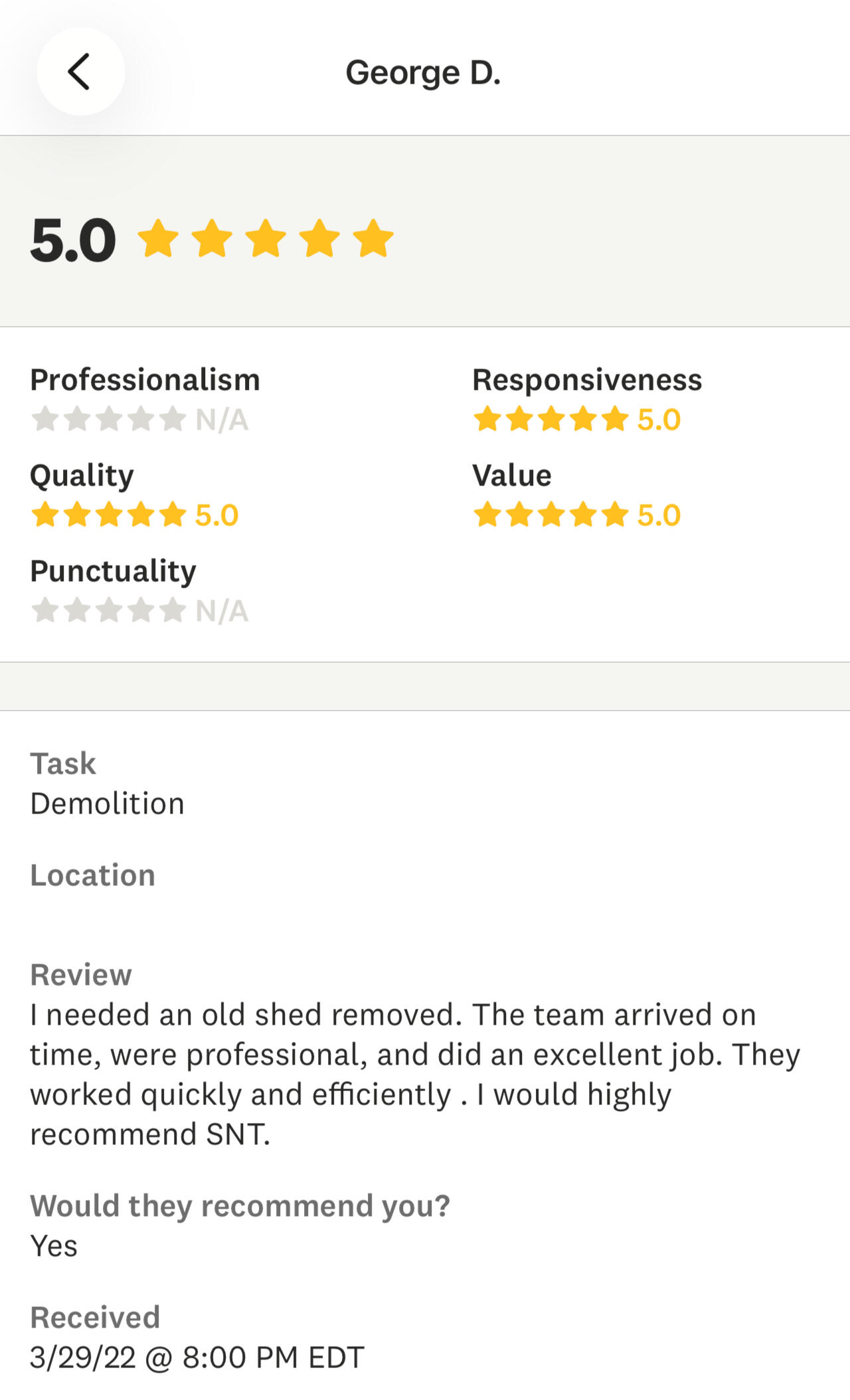Click the yellow Value rating stars

point(551,515)
